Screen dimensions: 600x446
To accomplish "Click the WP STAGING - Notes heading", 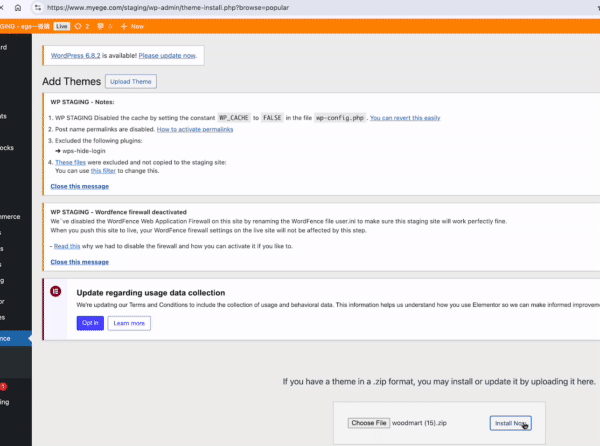I will pyautogui.click(x=82, y=102).
